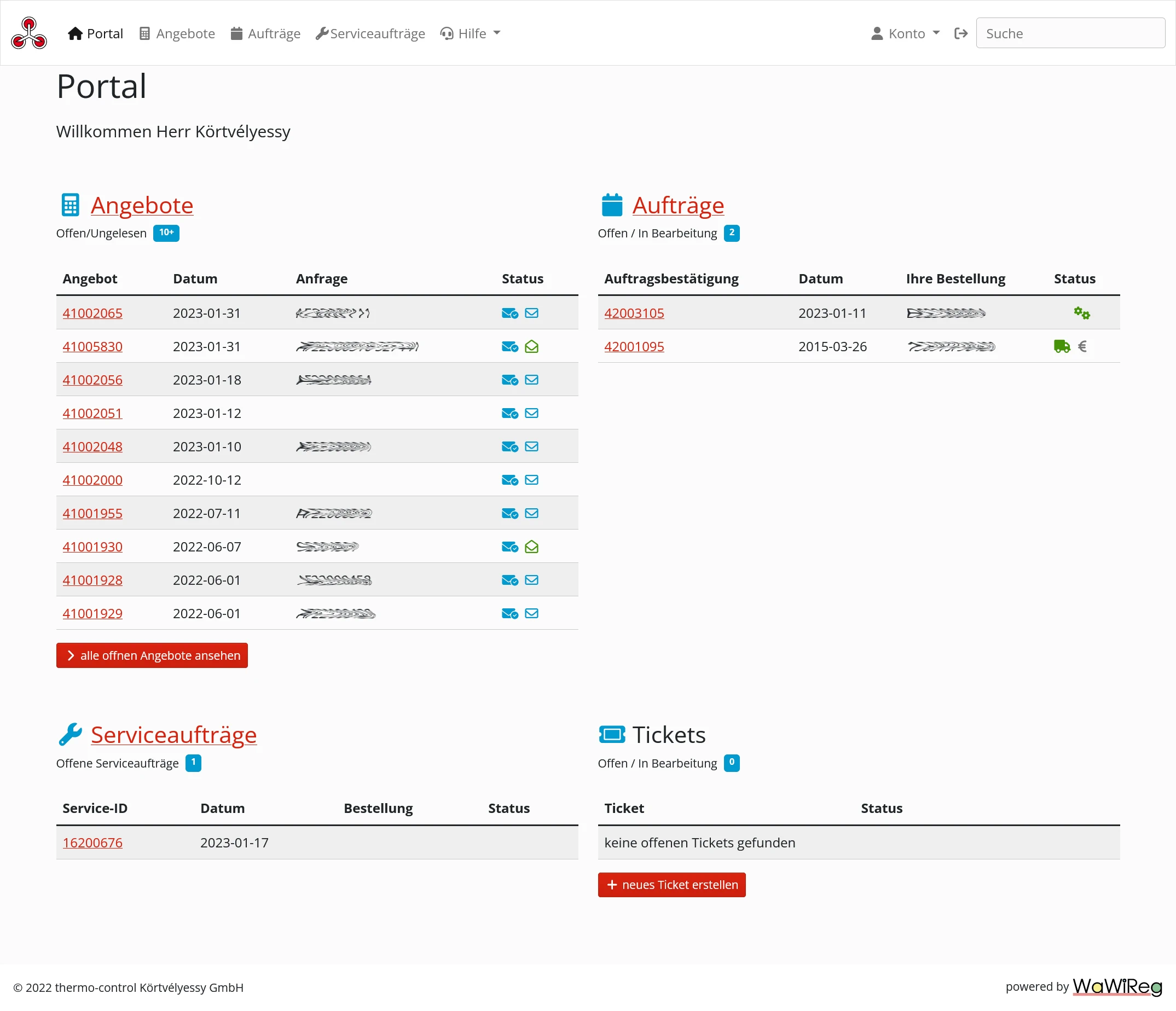Open service order link 16200676
Screen dimensions: 1176x1011
click(92, 842)
